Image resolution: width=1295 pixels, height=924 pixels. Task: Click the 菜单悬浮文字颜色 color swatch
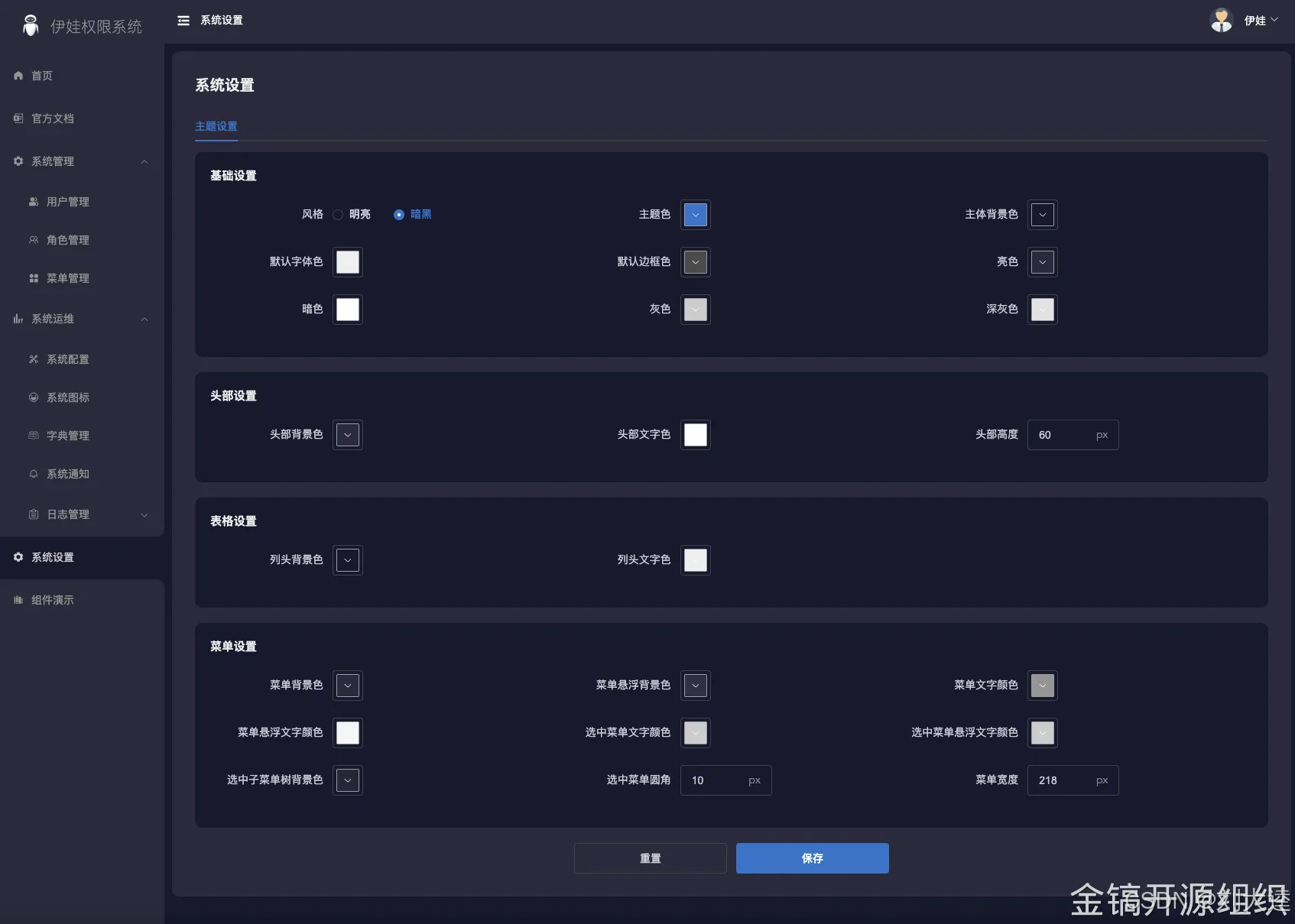click(x=348, y=733)
